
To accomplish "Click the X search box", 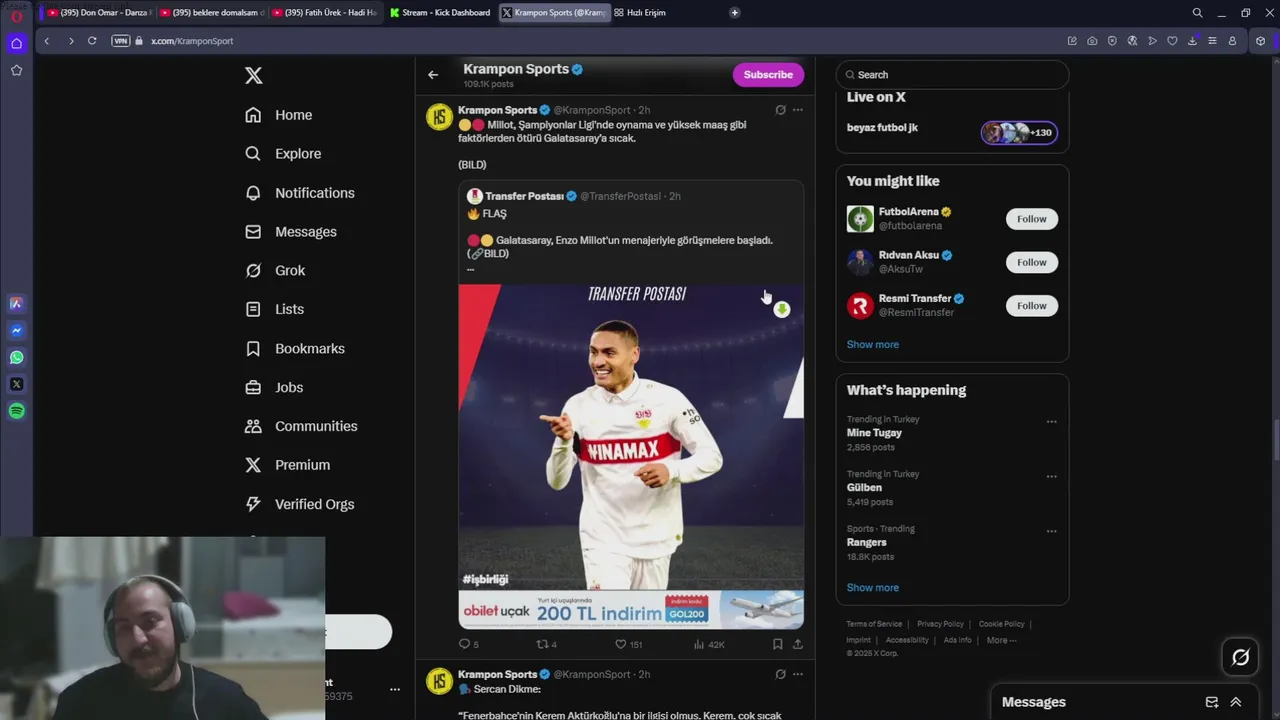I will 952,75.
